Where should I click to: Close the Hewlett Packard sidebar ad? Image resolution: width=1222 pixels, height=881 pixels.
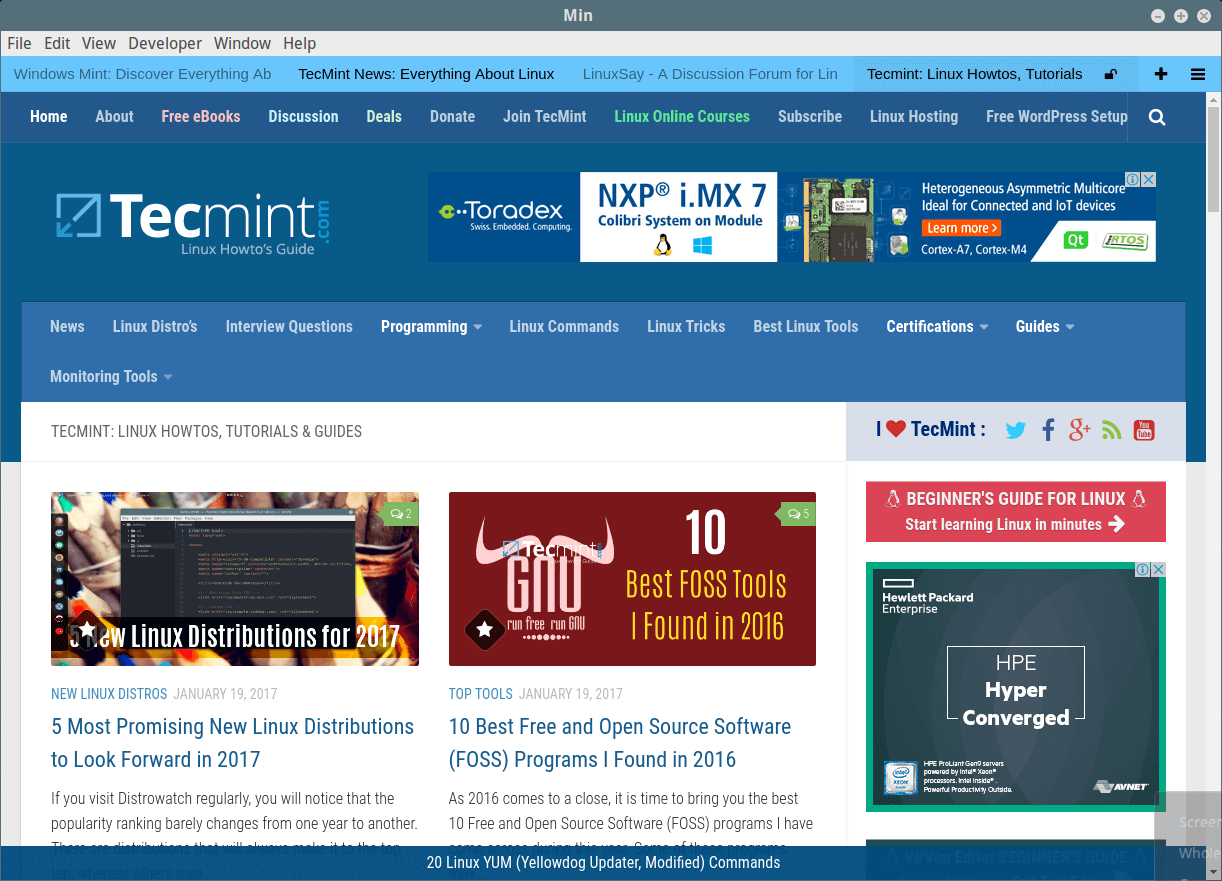click(x=1158, y=569)
